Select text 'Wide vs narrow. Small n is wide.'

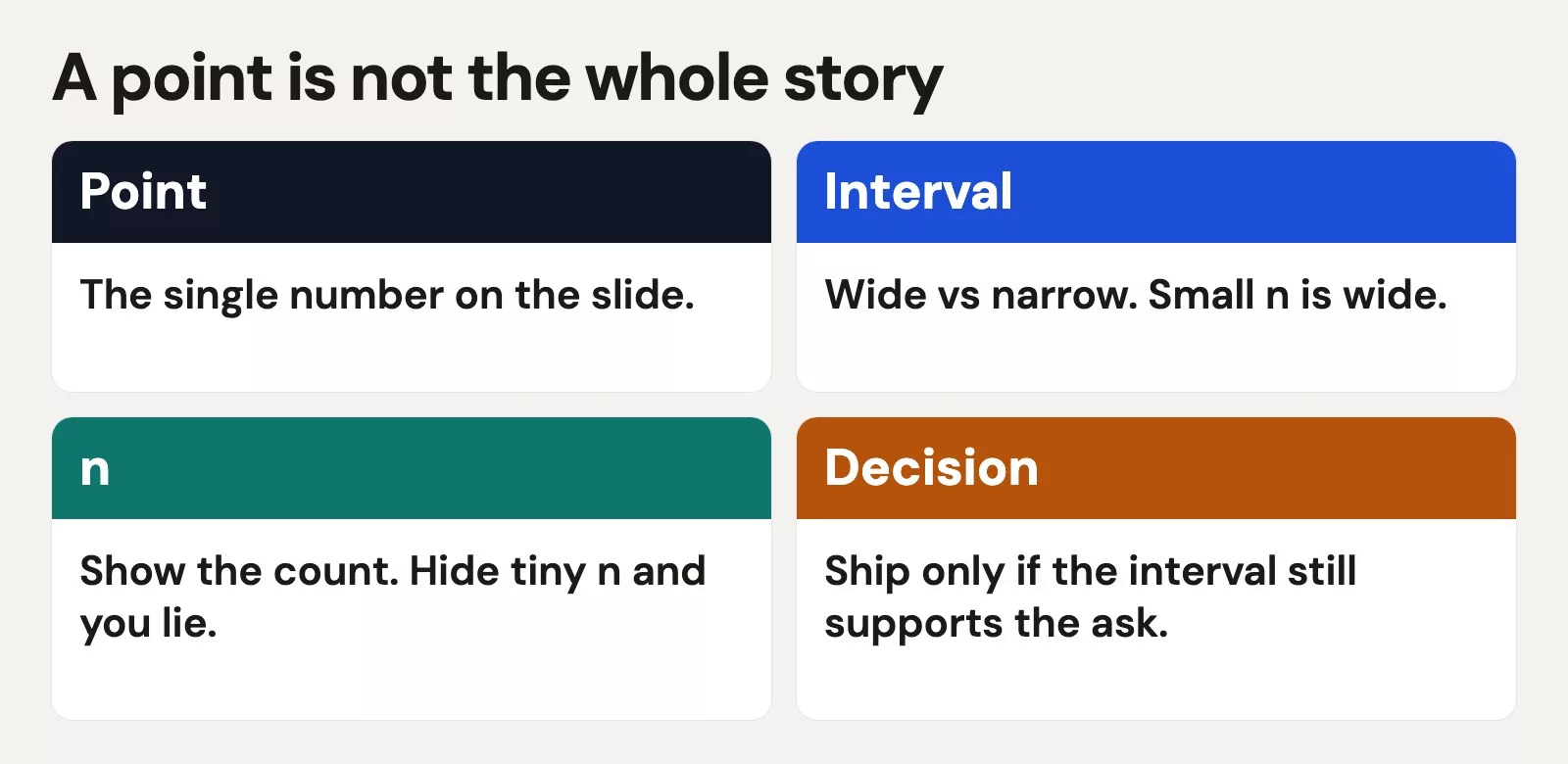tap(1136, 295)
